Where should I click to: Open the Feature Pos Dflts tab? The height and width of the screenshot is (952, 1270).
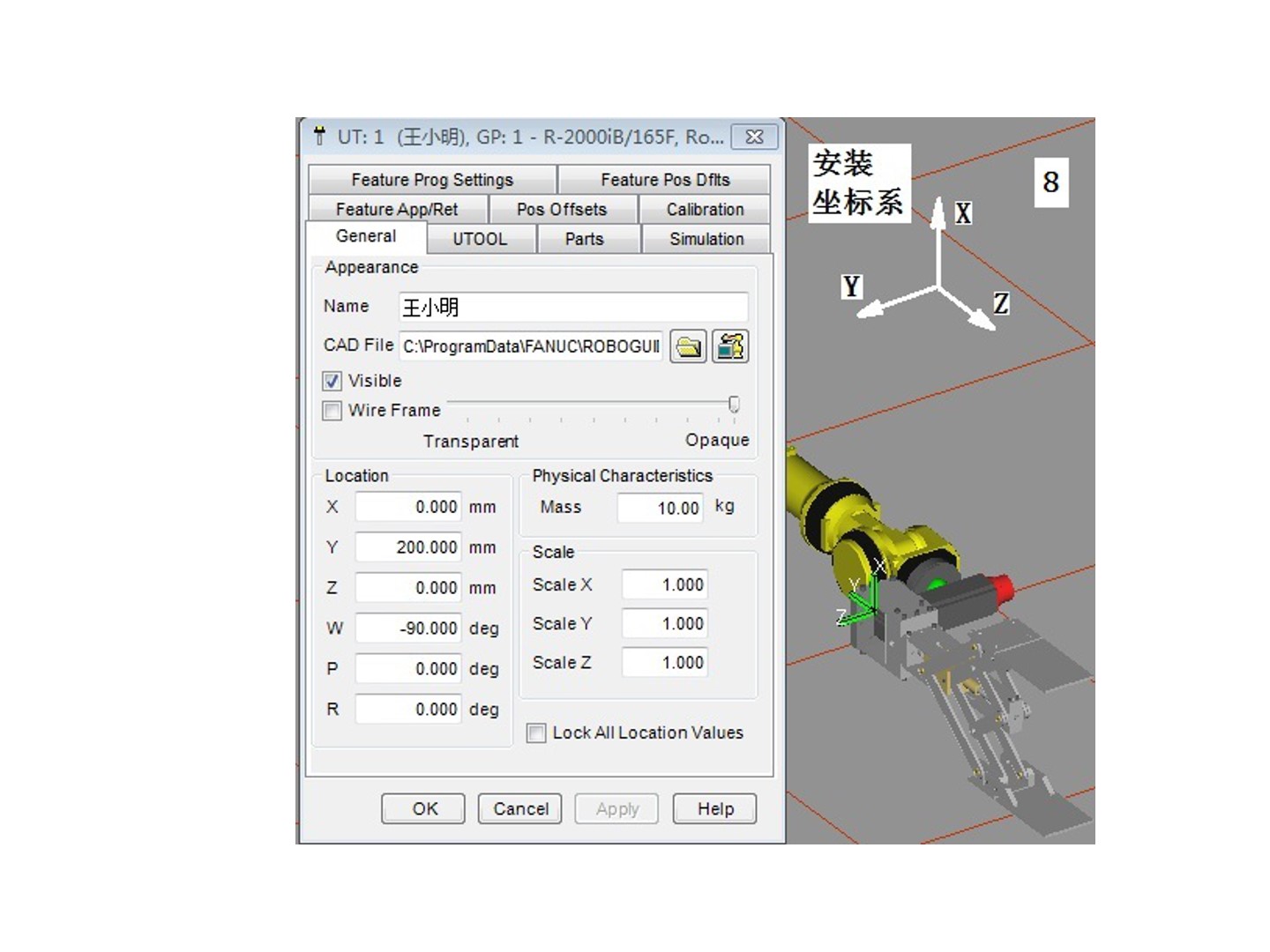tap(665, 180)
